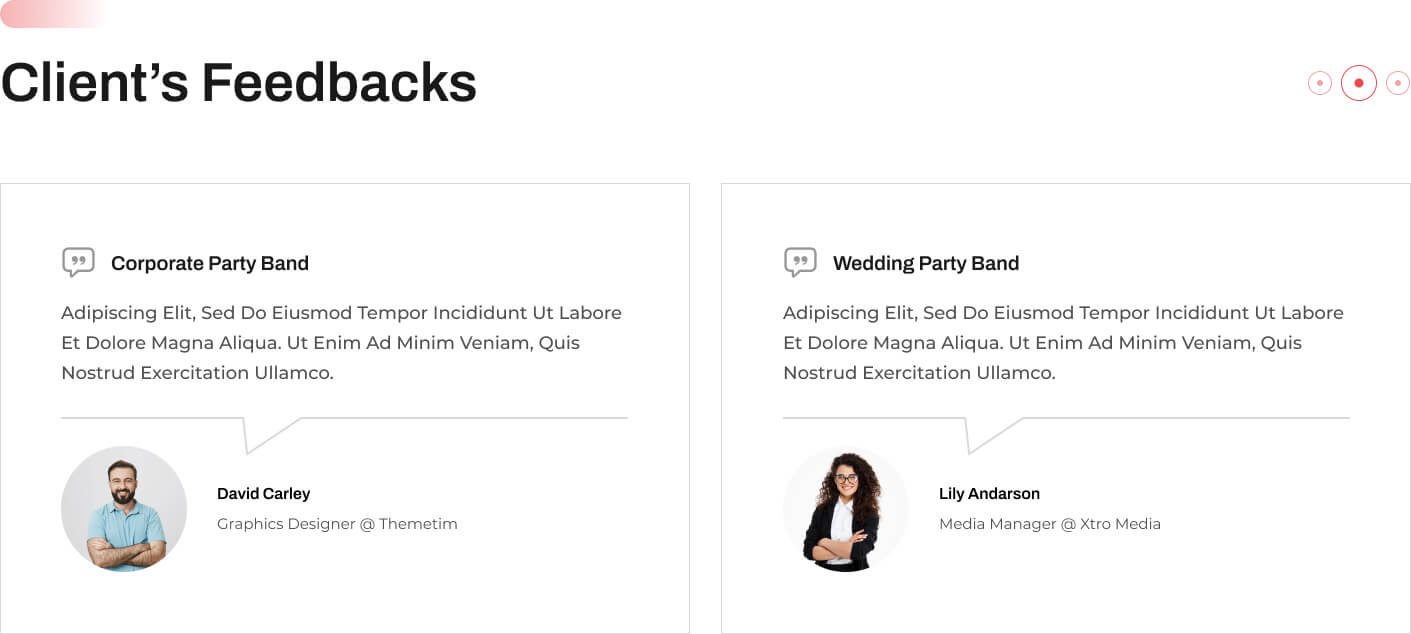Click Media Manager @ Xtro Media text

(1050, 524)
